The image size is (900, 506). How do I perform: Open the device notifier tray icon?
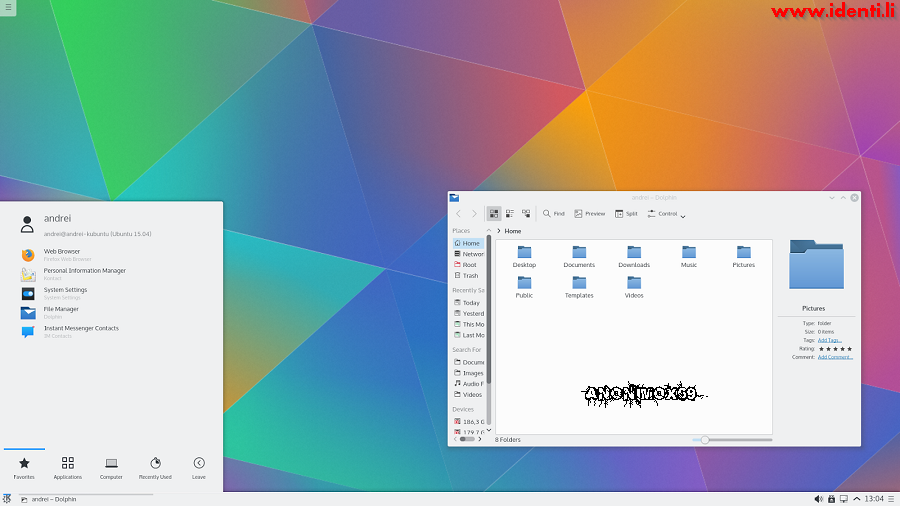[x=831, y=499]
